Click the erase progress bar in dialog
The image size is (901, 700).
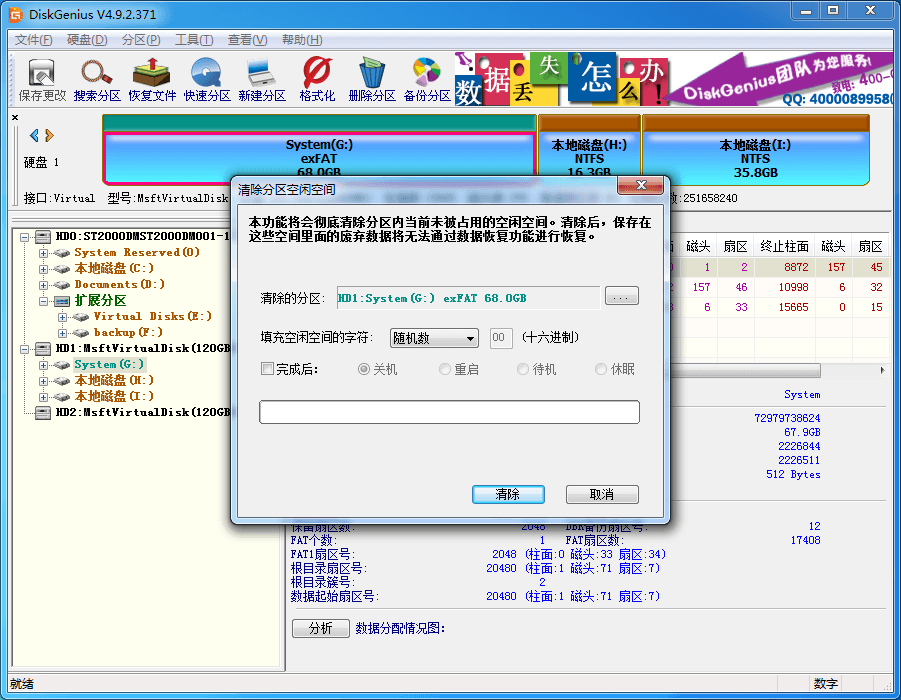point(449,412)
